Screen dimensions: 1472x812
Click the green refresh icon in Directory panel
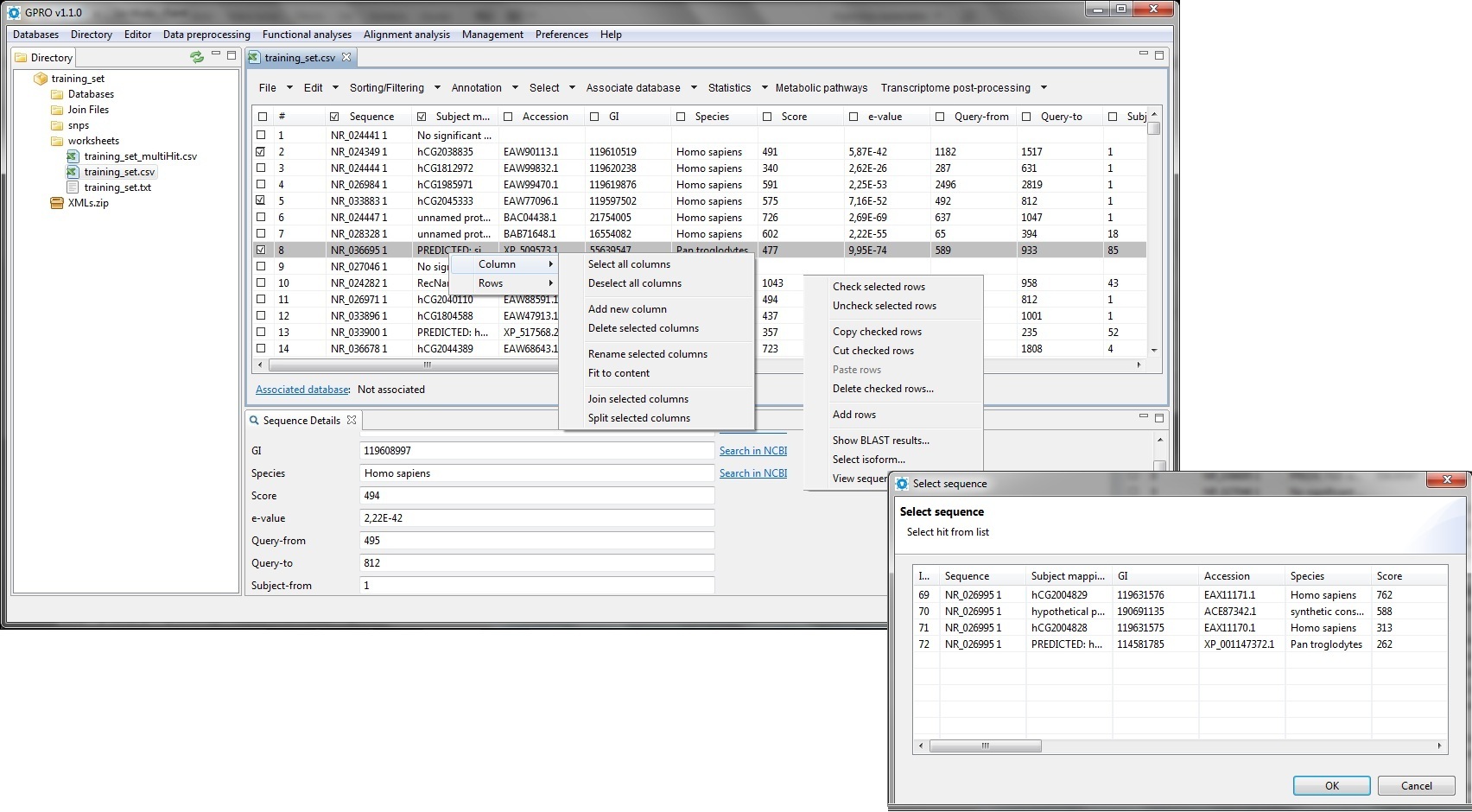click(197, 57)
